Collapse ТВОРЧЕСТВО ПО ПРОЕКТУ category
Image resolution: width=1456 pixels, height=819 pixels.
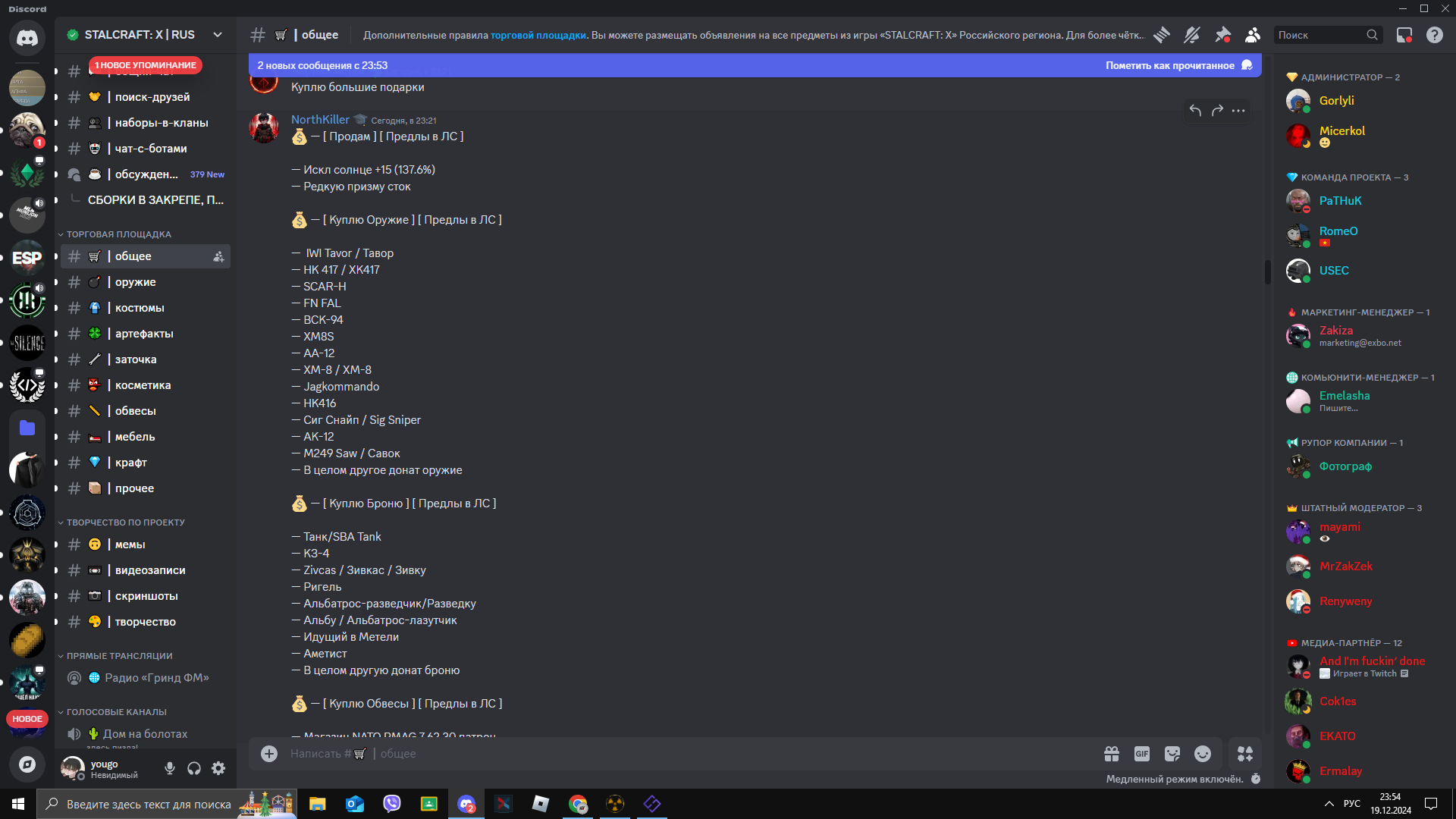pyautogui.click(x=125, y=522)
